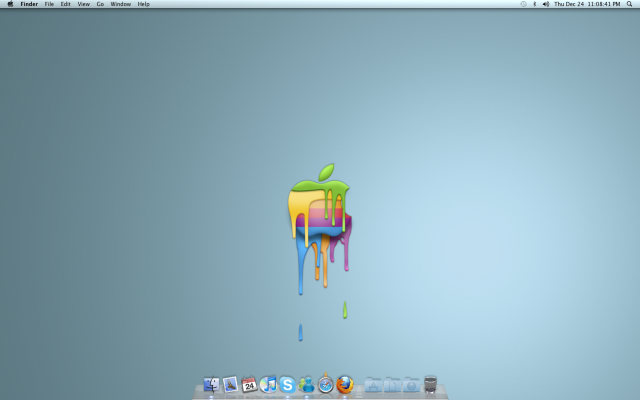
Task: Click the Time Machine menu bar icon
Action: coord(523,4)
